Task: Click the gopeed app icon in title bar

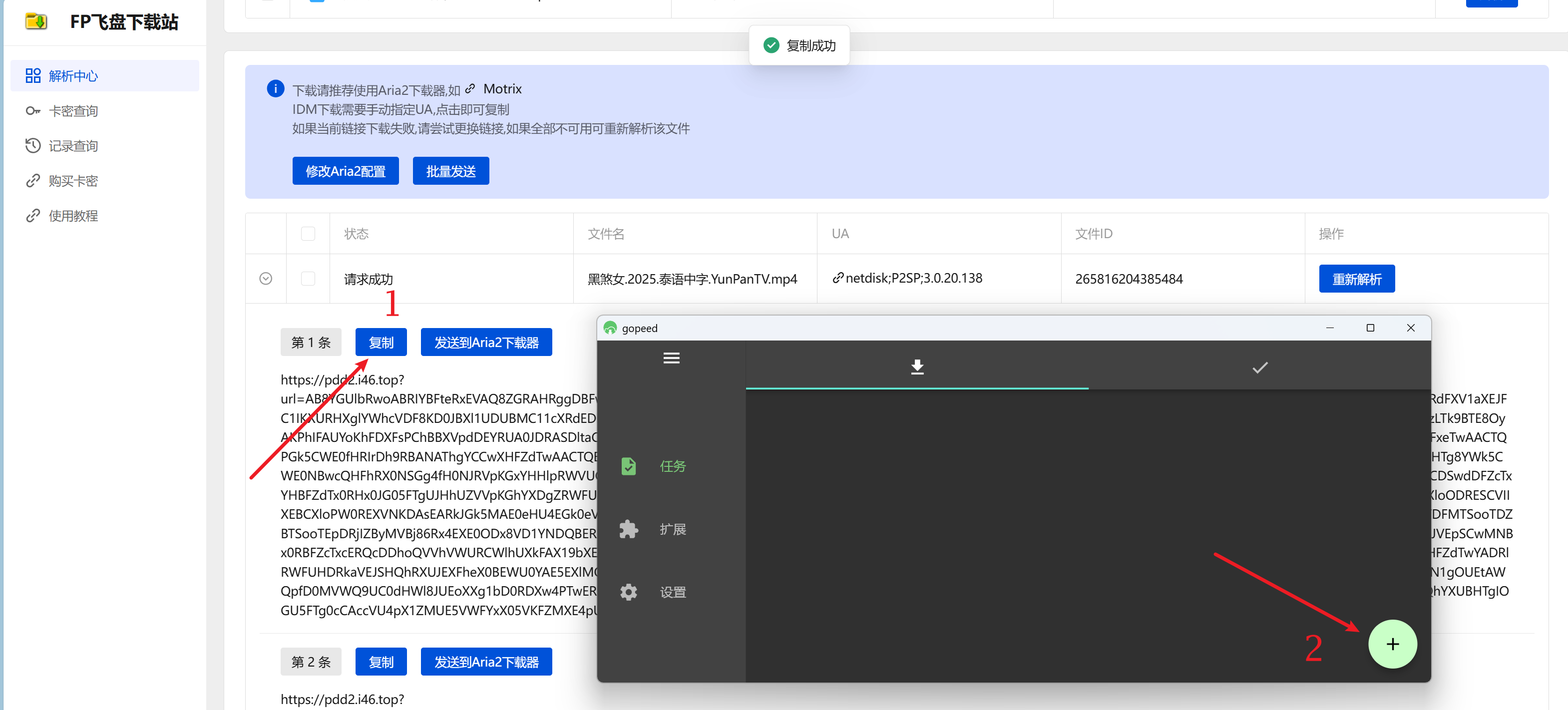Action: click(610, 328)
